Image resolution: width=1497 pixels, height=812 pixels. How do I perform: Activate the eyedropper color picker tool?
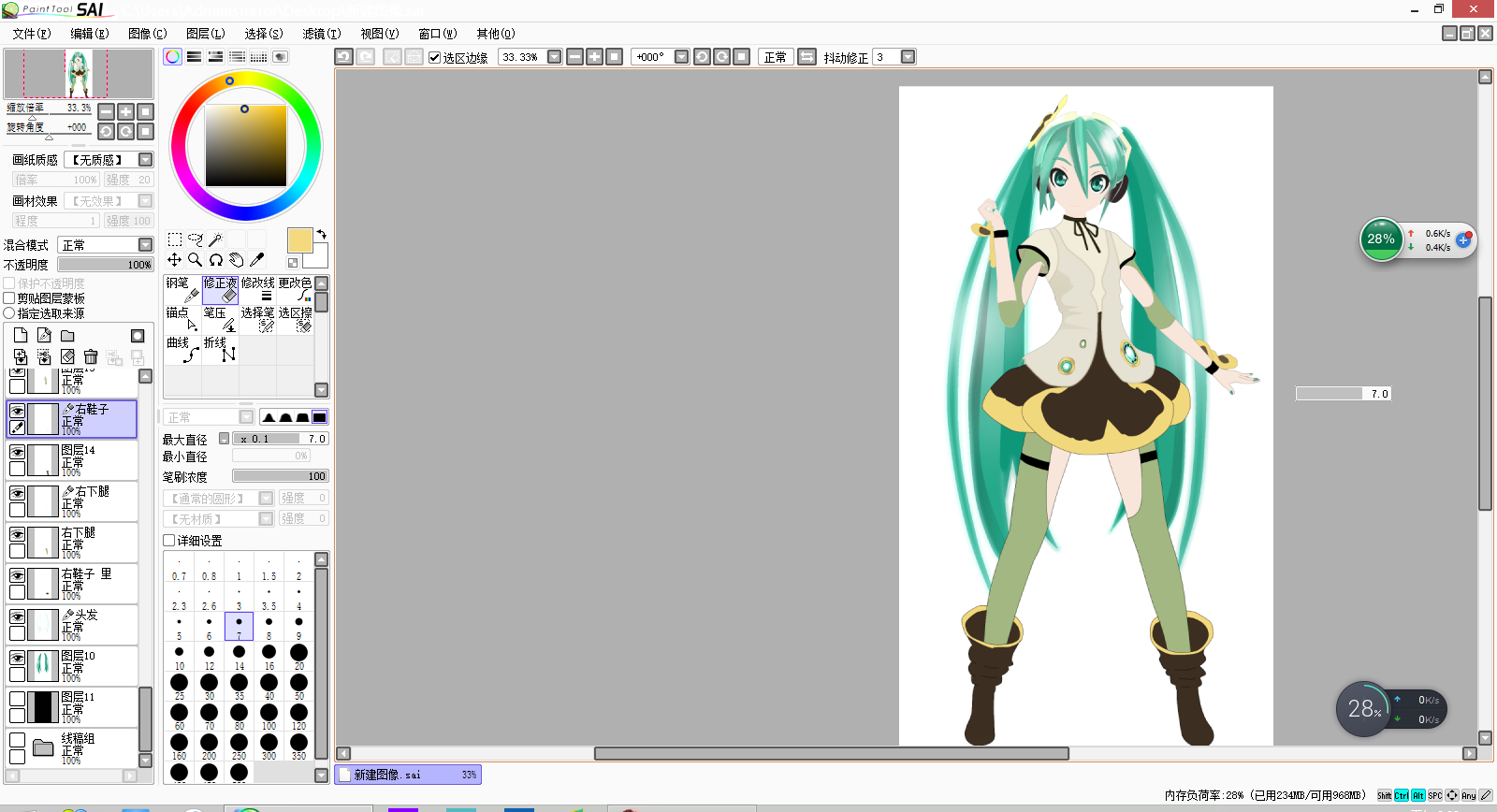coord(257,259)
